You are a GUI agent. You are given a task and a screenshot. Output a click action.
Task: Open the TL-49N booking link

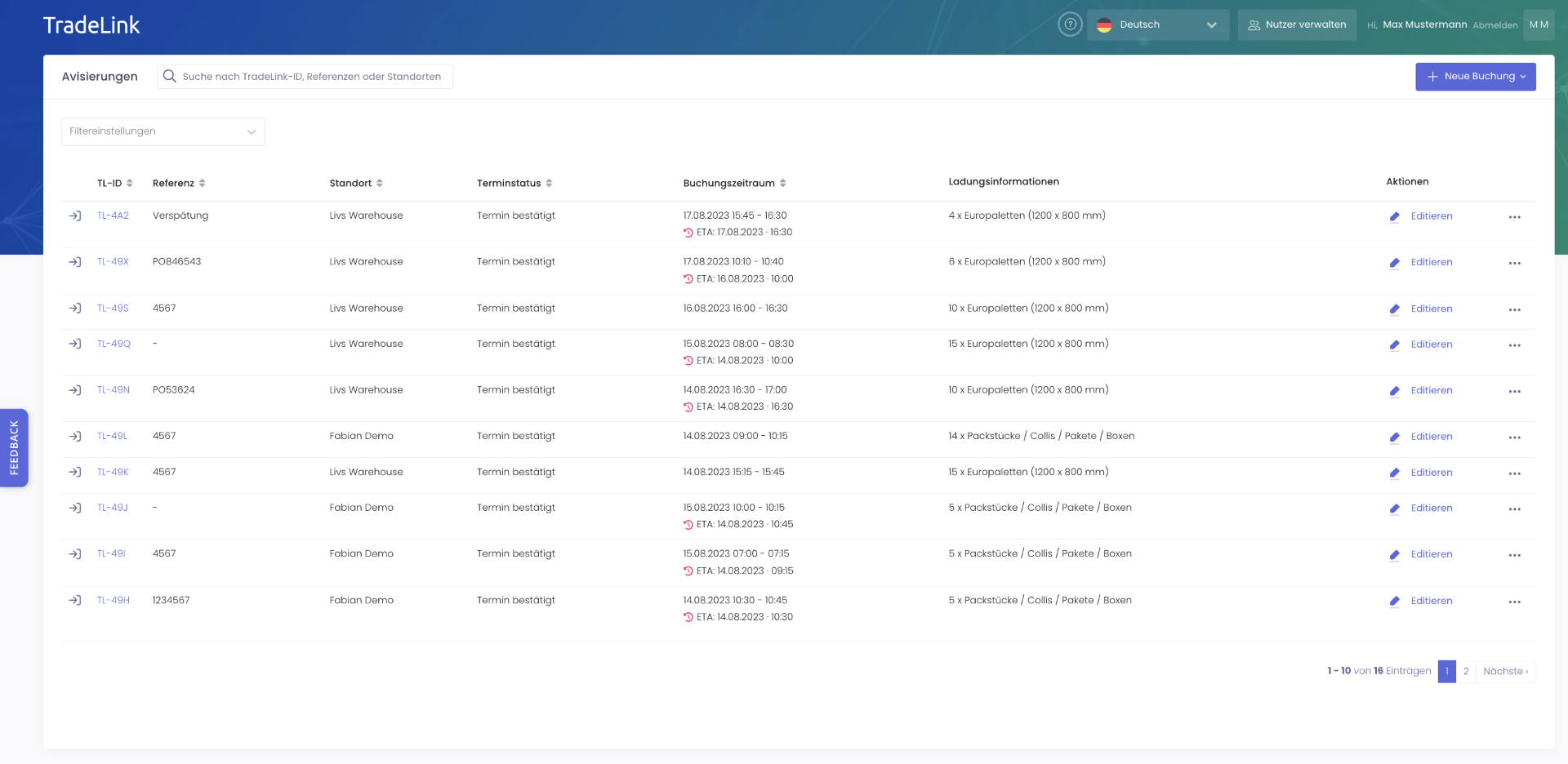[x=114, y=390]
